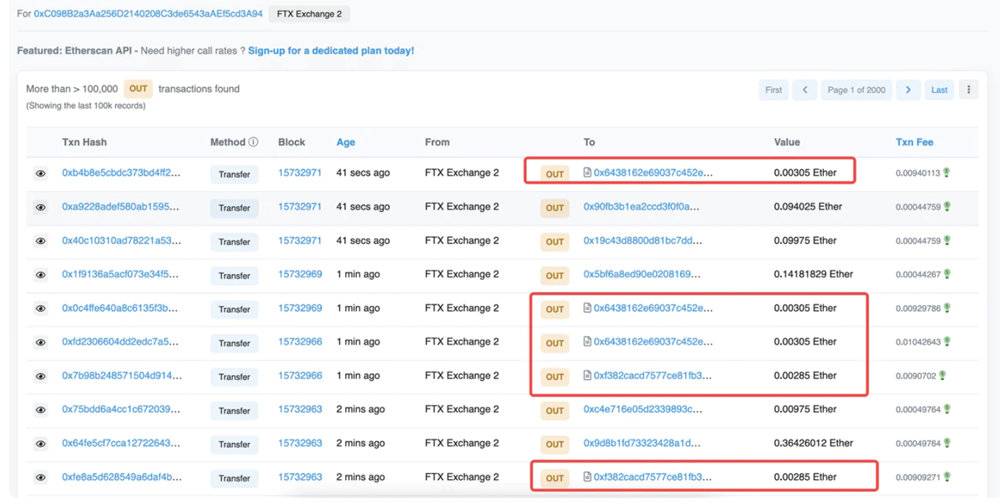Go to previous page with left chevron
This screenshot has width=1000, height=504.
(x=804, y=90)
